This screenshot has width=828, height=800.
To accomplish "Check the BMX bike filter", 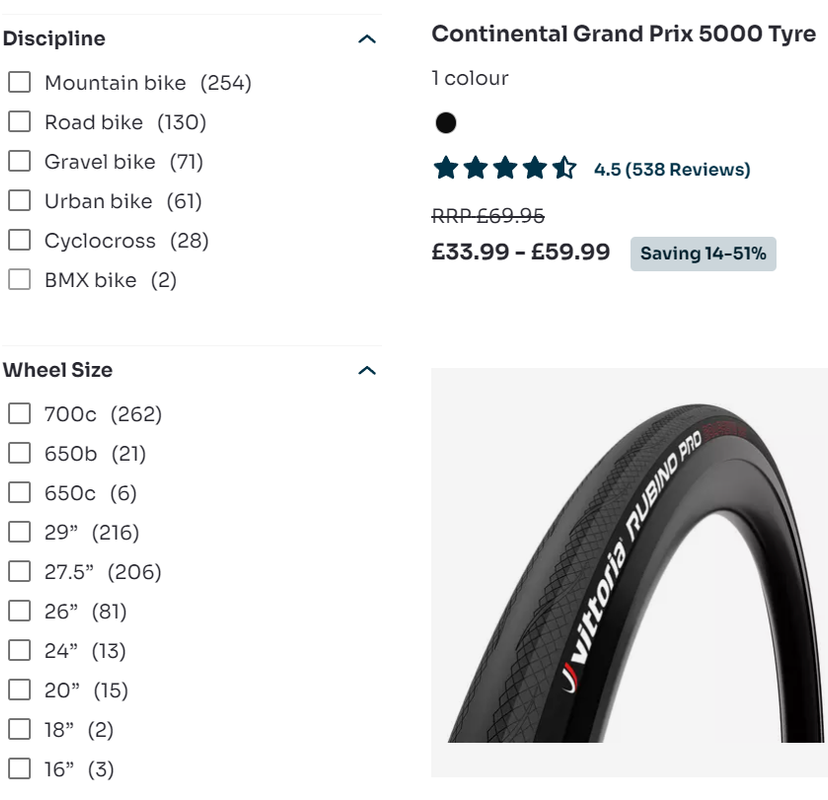I will 20,280.
